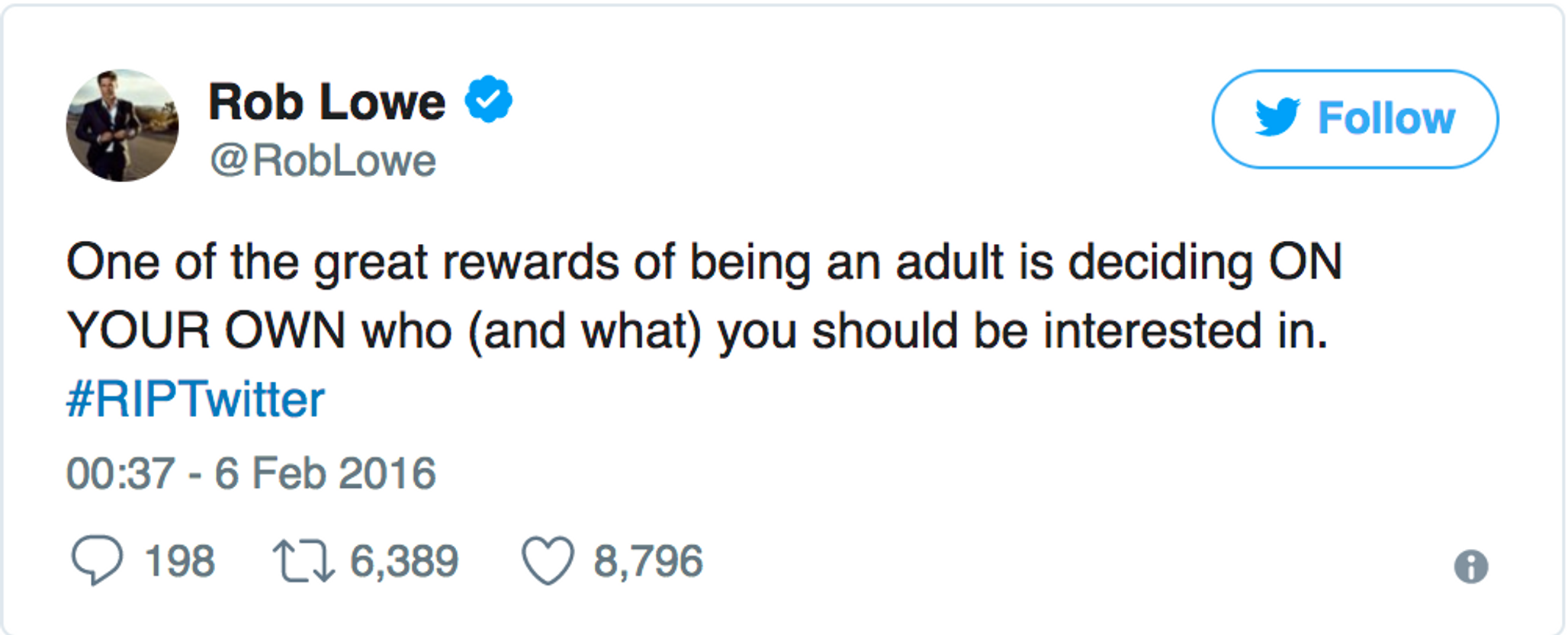Click the blue verified badge
Screen dimensions: 1568x635
coord(489,99)
